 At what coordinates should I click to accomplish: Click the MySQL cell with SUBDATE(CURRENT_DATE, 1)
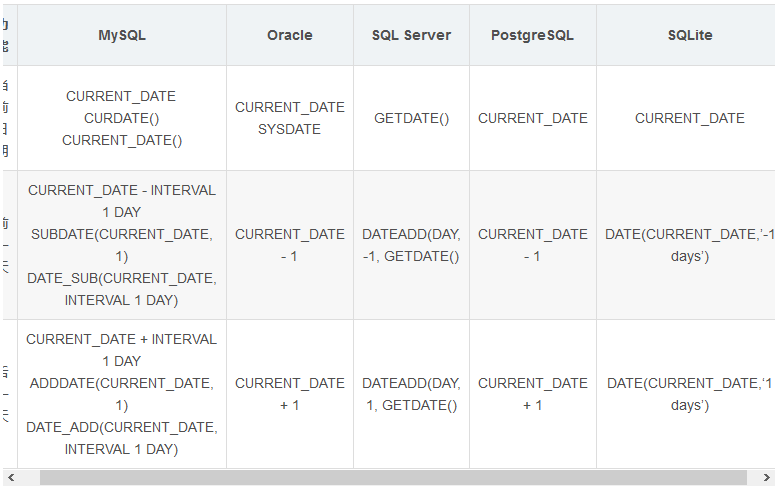[122, 245]
